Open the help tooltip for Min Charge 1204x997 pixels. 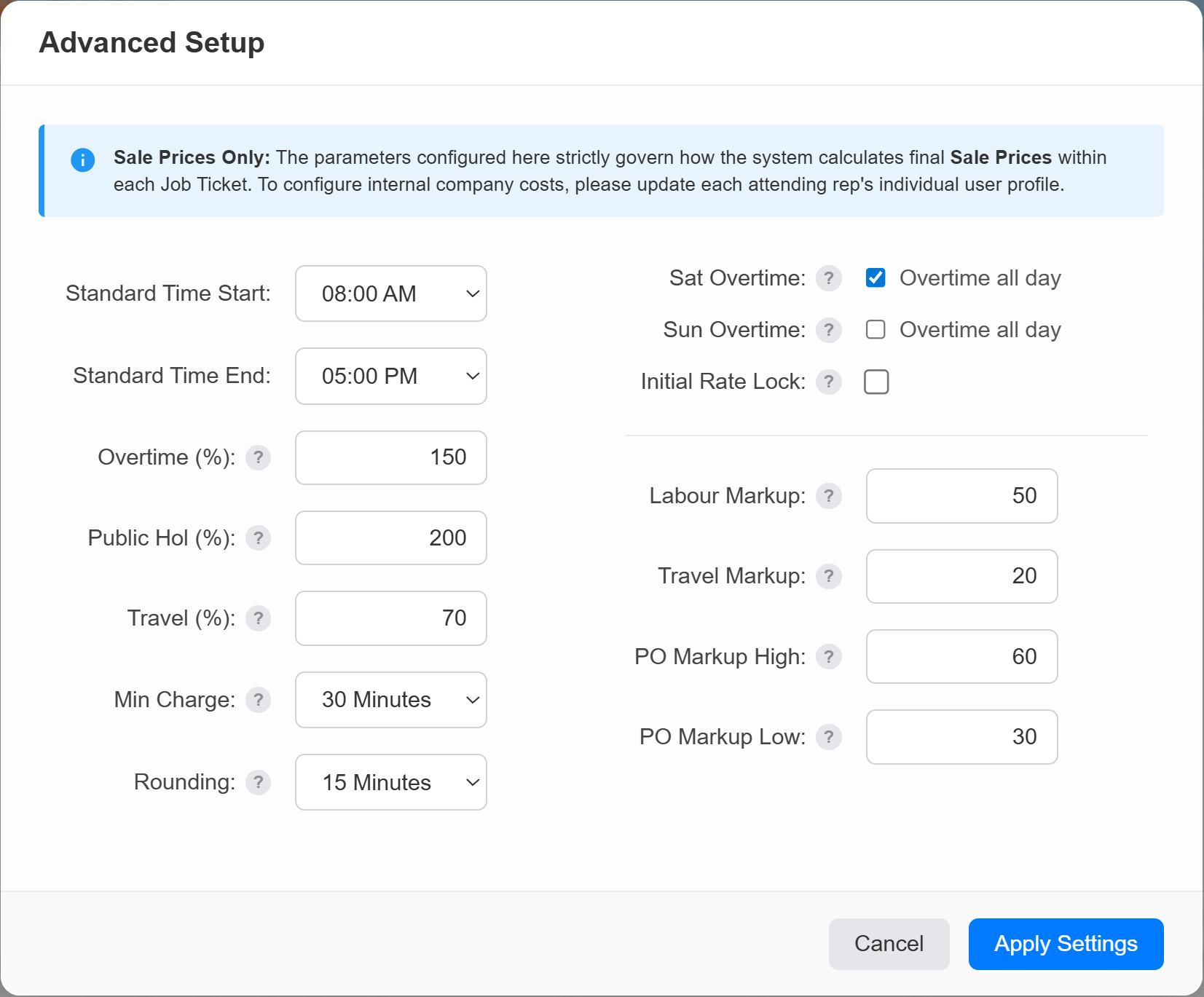pos(258,700)
